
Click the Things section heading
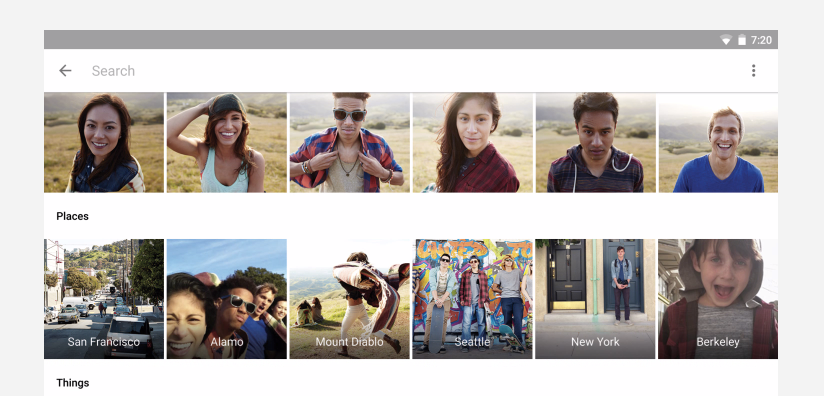pyautogui.click(x=73, y=383)
